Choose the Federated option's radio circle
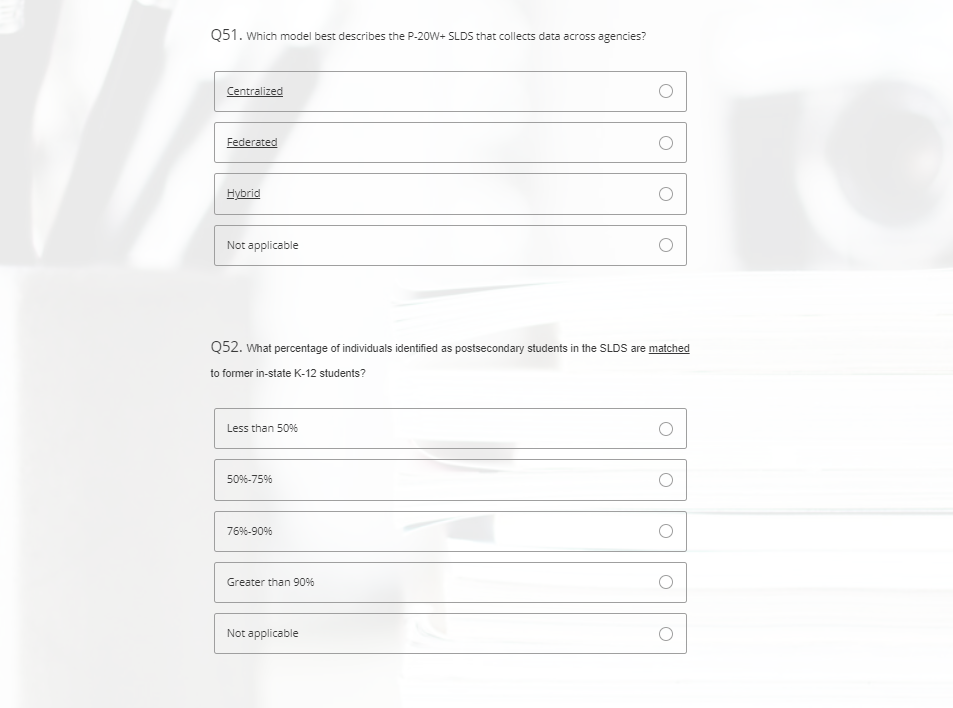Image resolution: width=953 pixels, height=708 pixels. click(x=666, y=143)
